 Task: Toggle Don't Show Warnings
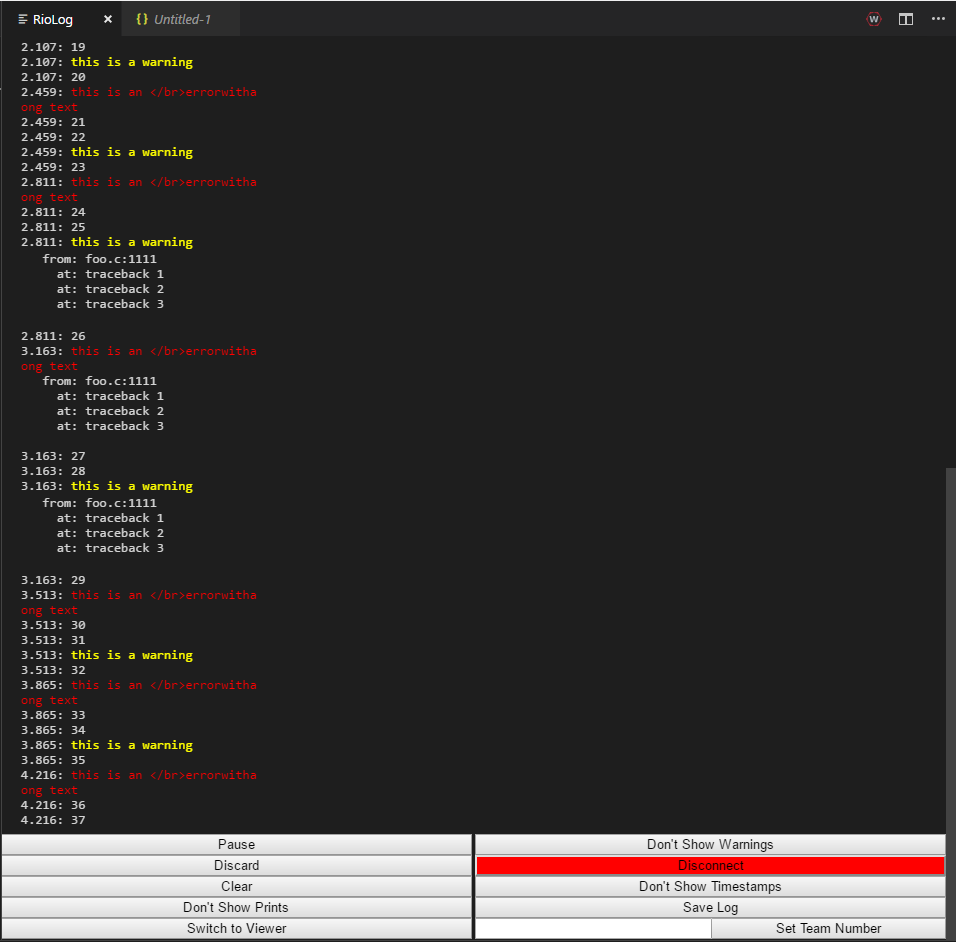coord(710,844)
